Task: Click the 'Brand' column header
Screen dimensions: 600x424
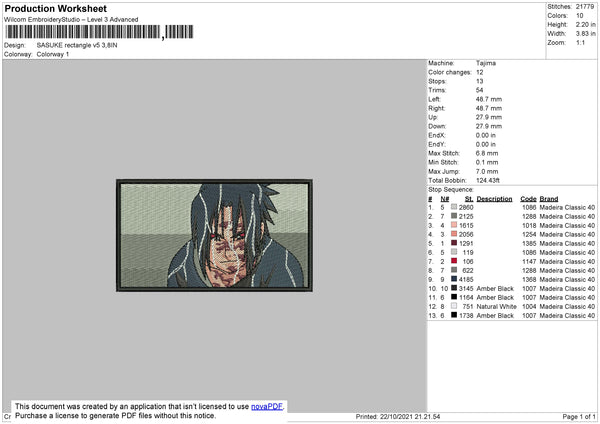Action: (549, 199)
